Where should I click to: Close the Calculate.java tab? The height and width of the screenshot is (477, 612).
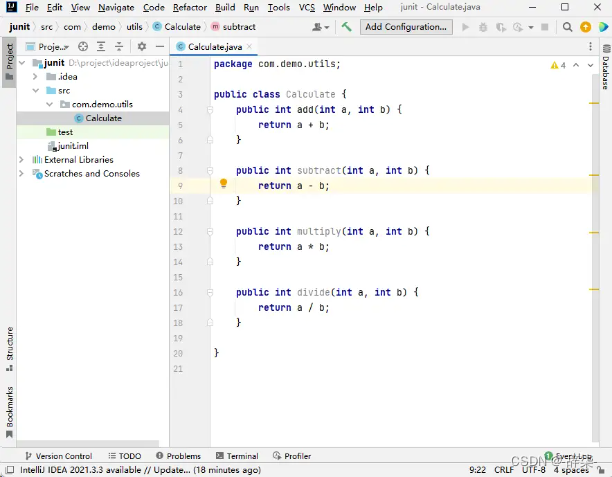249,46
